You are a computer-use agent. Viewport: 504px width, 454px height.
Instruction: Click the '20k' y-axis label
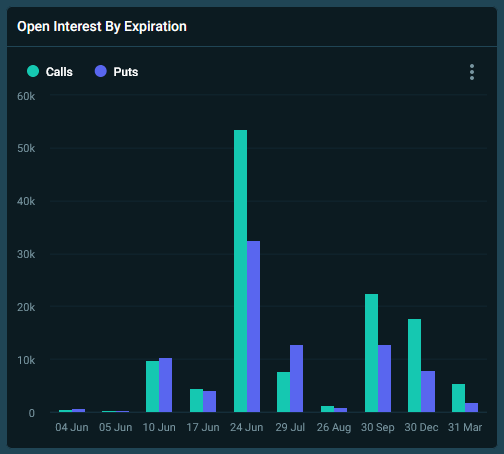tap(26, 307)
